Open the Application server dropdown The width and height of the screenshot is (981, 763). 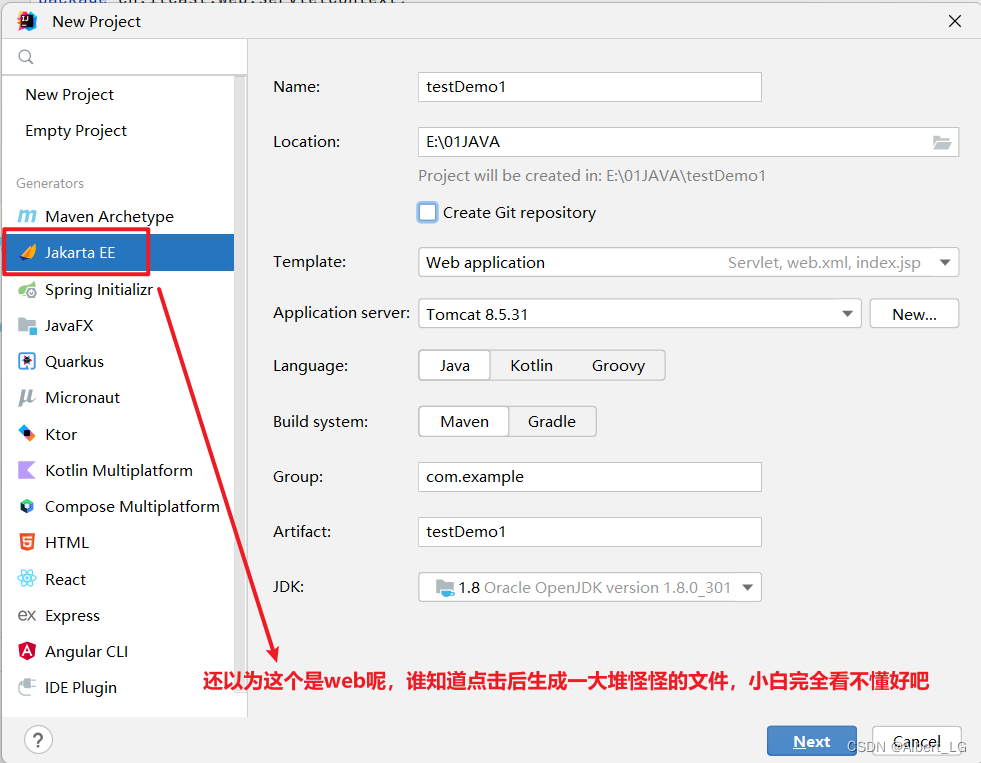(639, 314)
